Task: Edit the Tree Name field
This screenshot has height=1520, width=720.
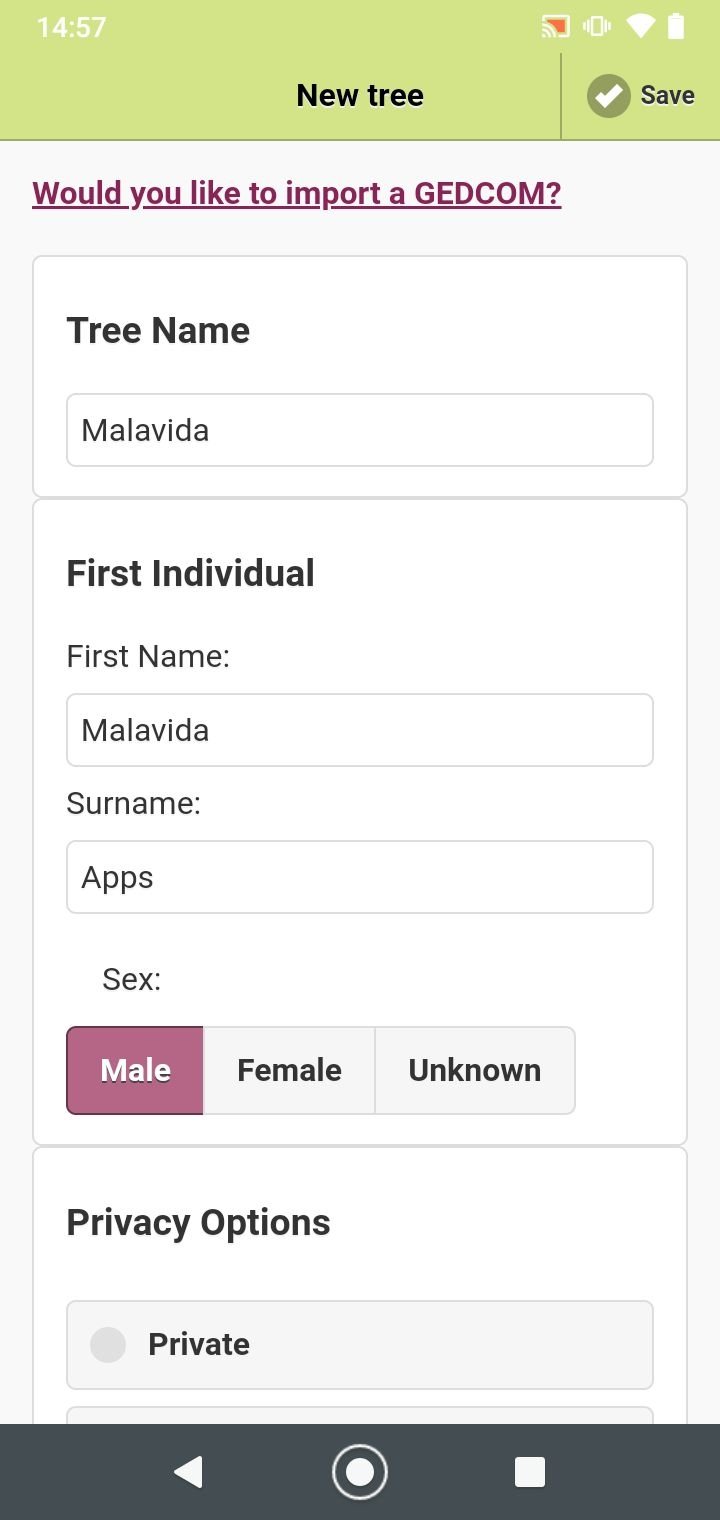Action: 360,430
